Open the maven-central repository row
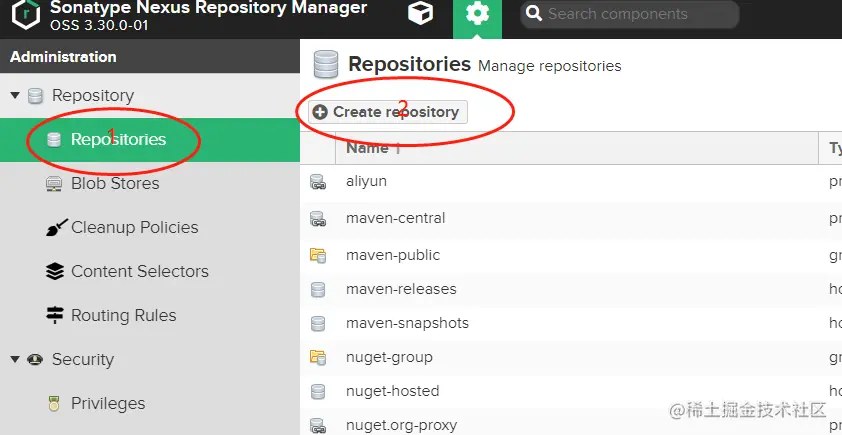The height and width of the screenshot is (435, 842). 571,219
